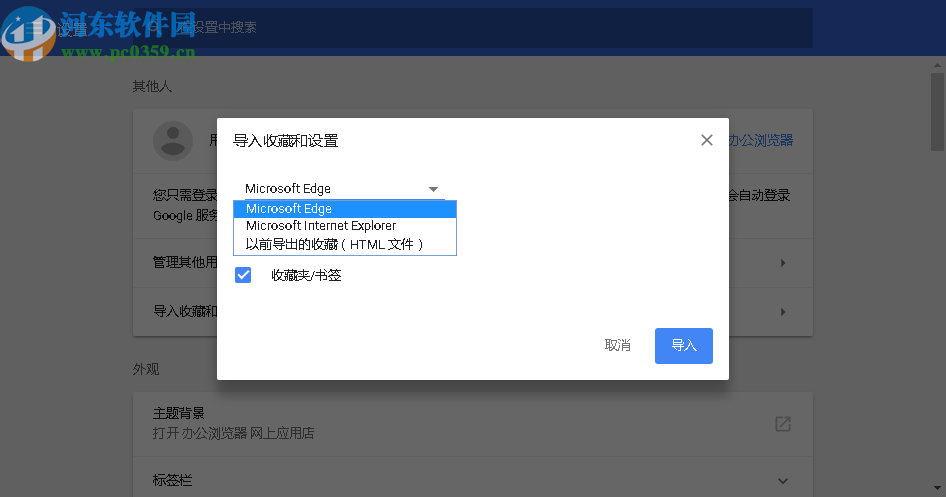Click the 办公浏览器 link
The width and height of the screenshot is (946, 497).
click(760, 141)
